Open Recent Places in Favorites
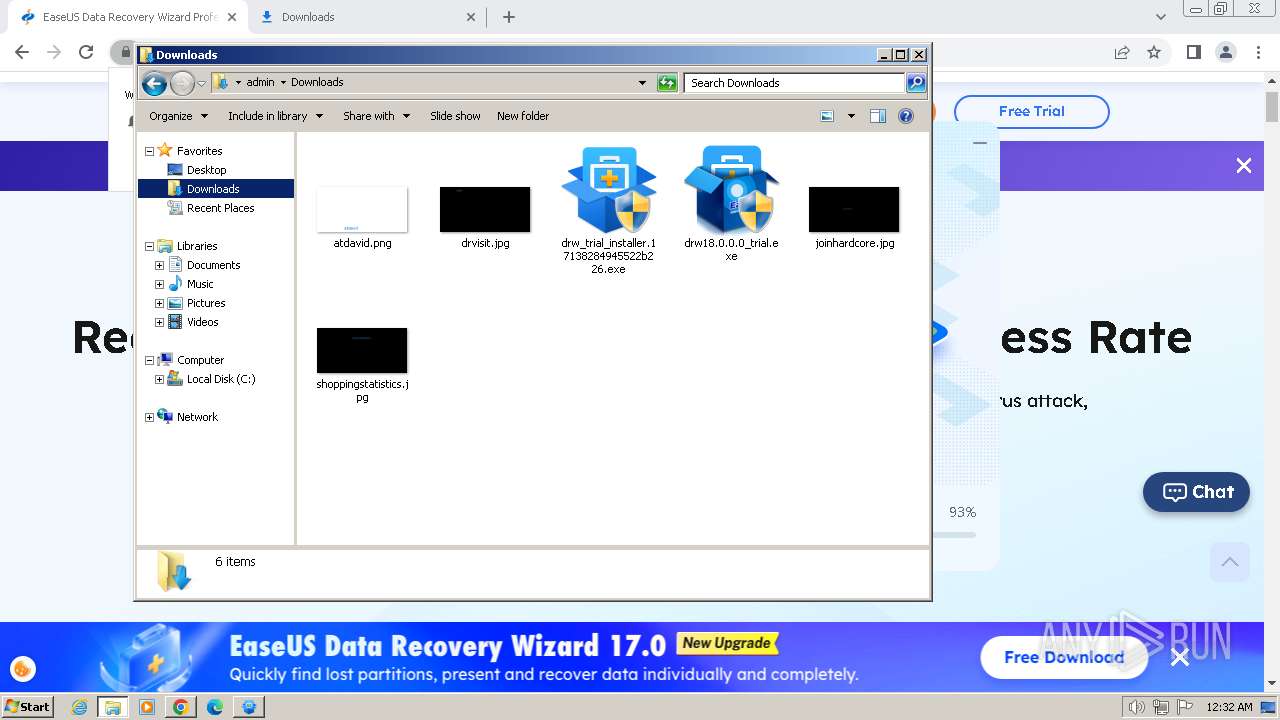Viewport: 1280px width, 720px height. tap(220, 208)
